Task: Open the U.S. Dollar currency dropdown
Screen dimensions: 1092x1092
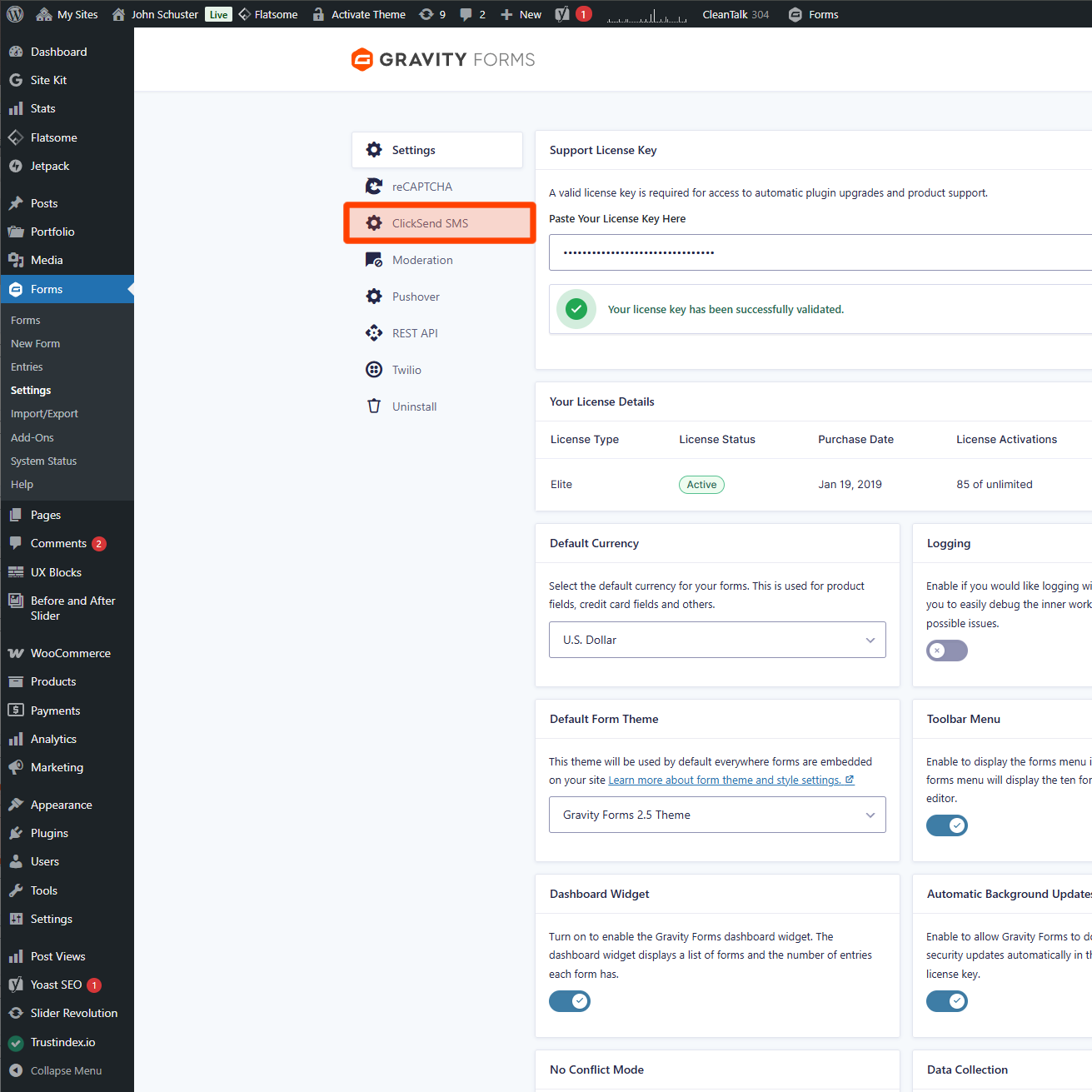Action: click(716, 640)
